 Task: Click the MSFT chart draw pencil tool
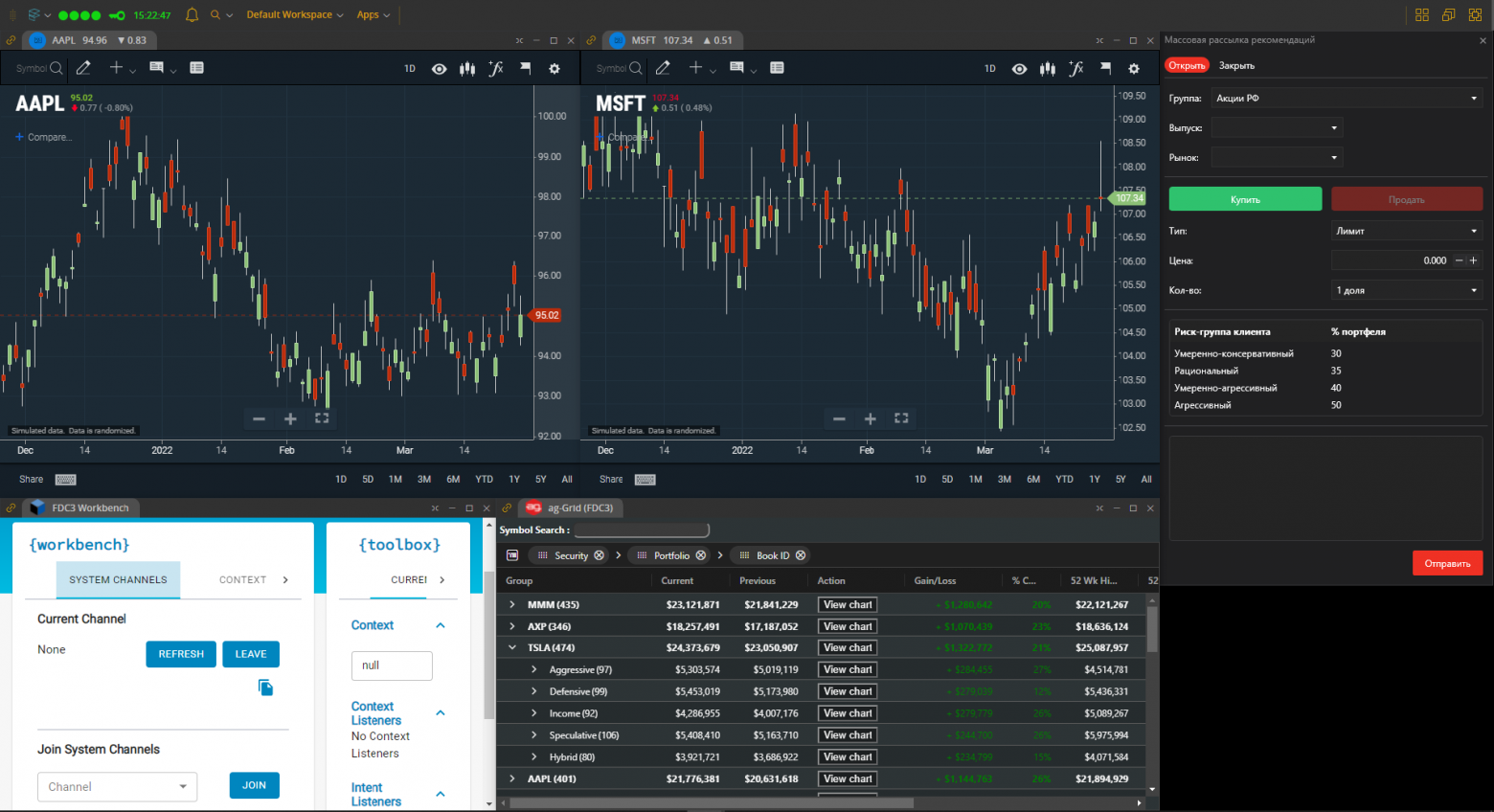click(663, 68)
